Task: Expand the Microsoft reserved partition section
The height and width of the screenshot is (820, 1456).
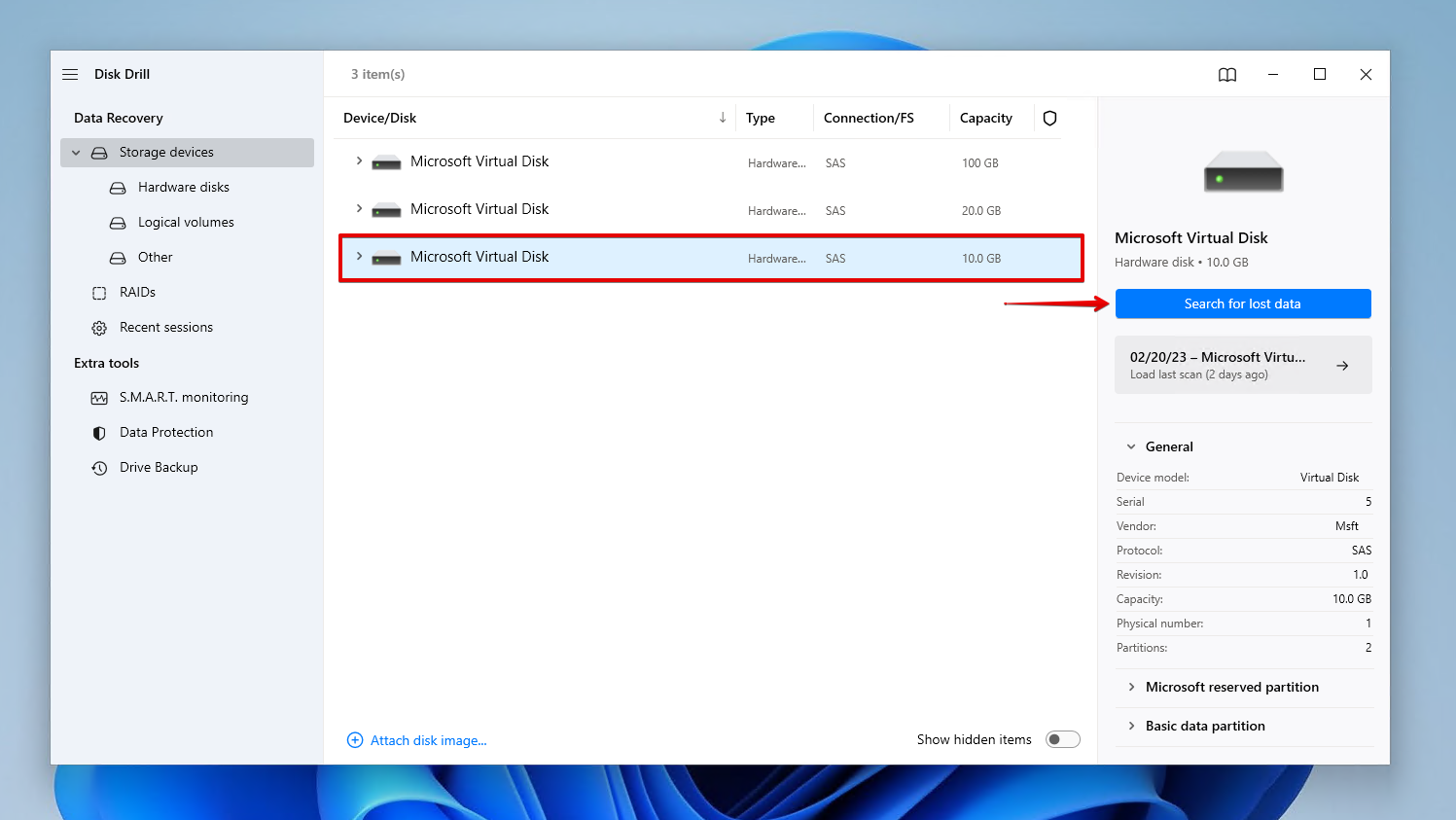Action: pyautogui.click(x=1131, y=687)
